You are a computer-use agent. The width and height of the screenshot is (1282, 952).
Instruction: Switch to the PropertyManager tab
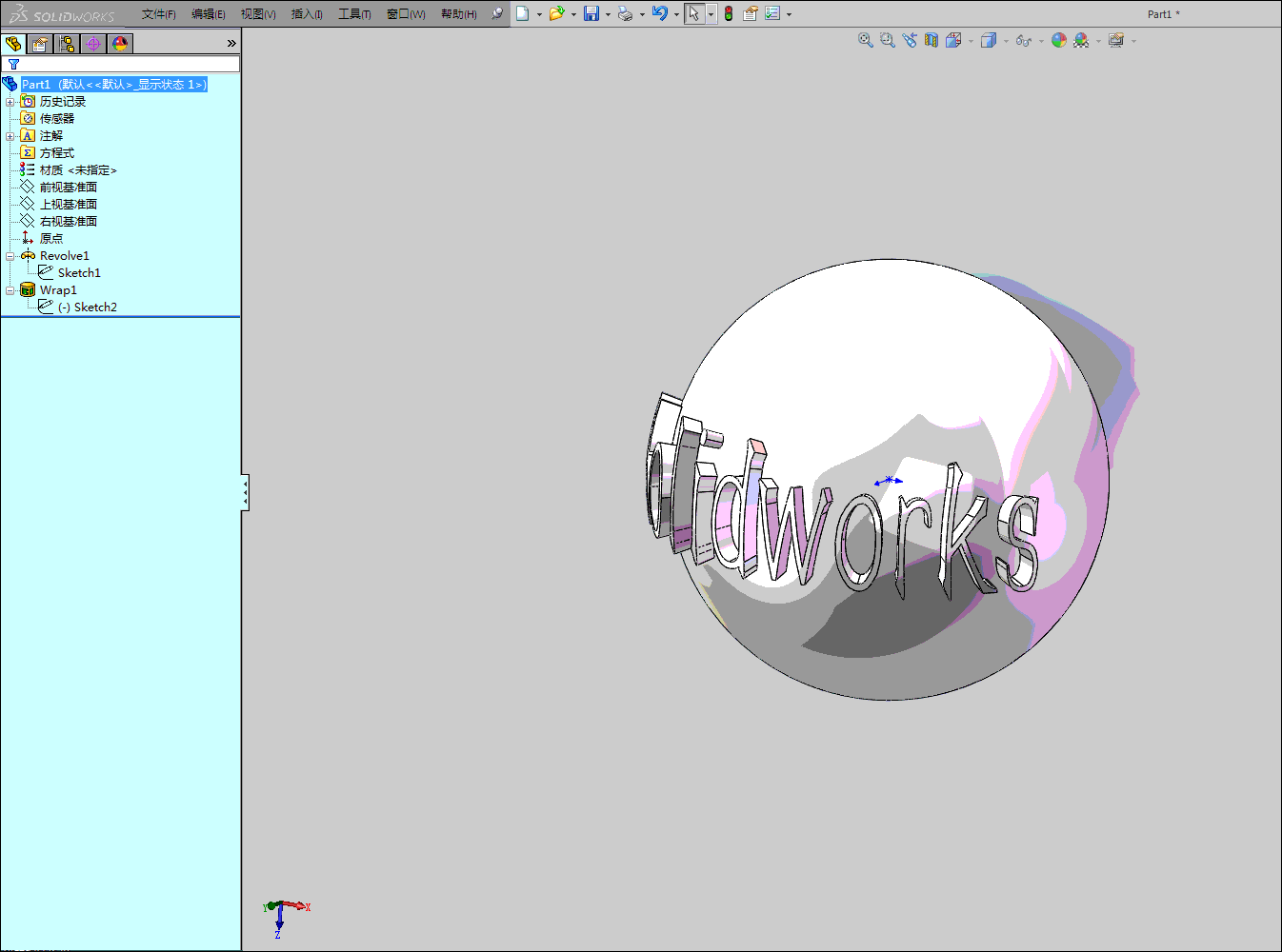[x=40, y=44]
